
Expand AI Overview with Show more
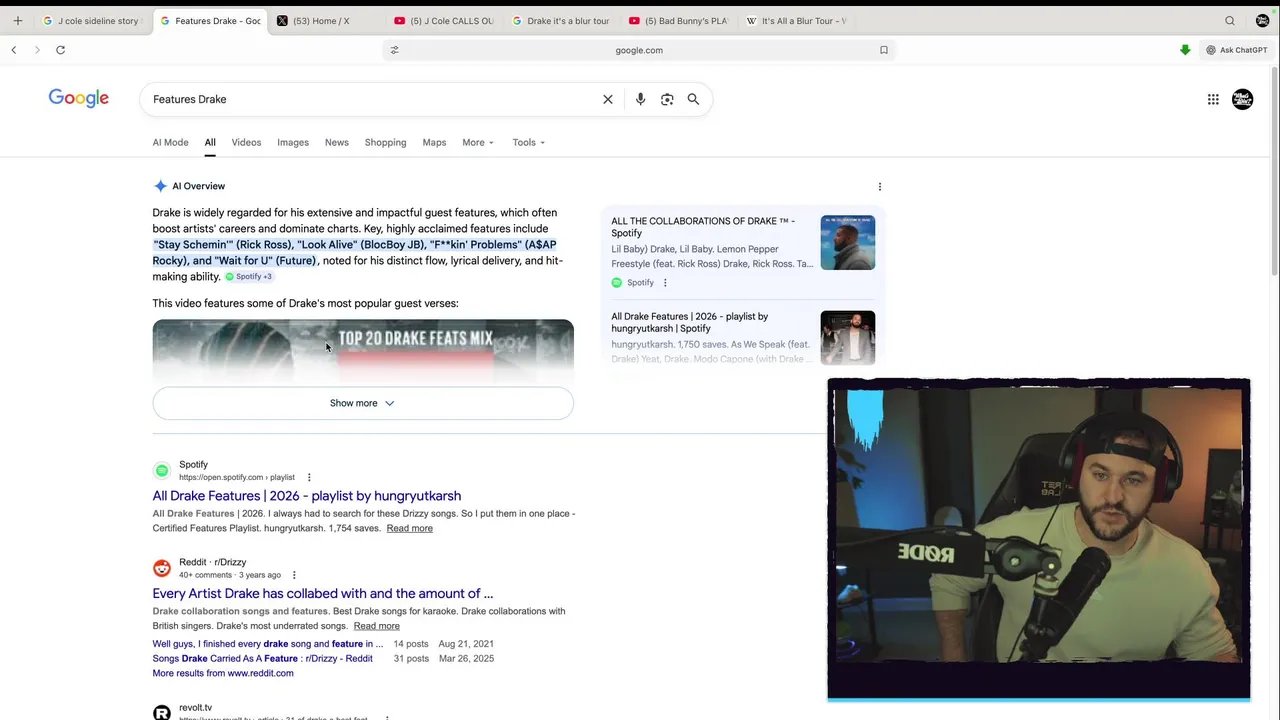363,403
